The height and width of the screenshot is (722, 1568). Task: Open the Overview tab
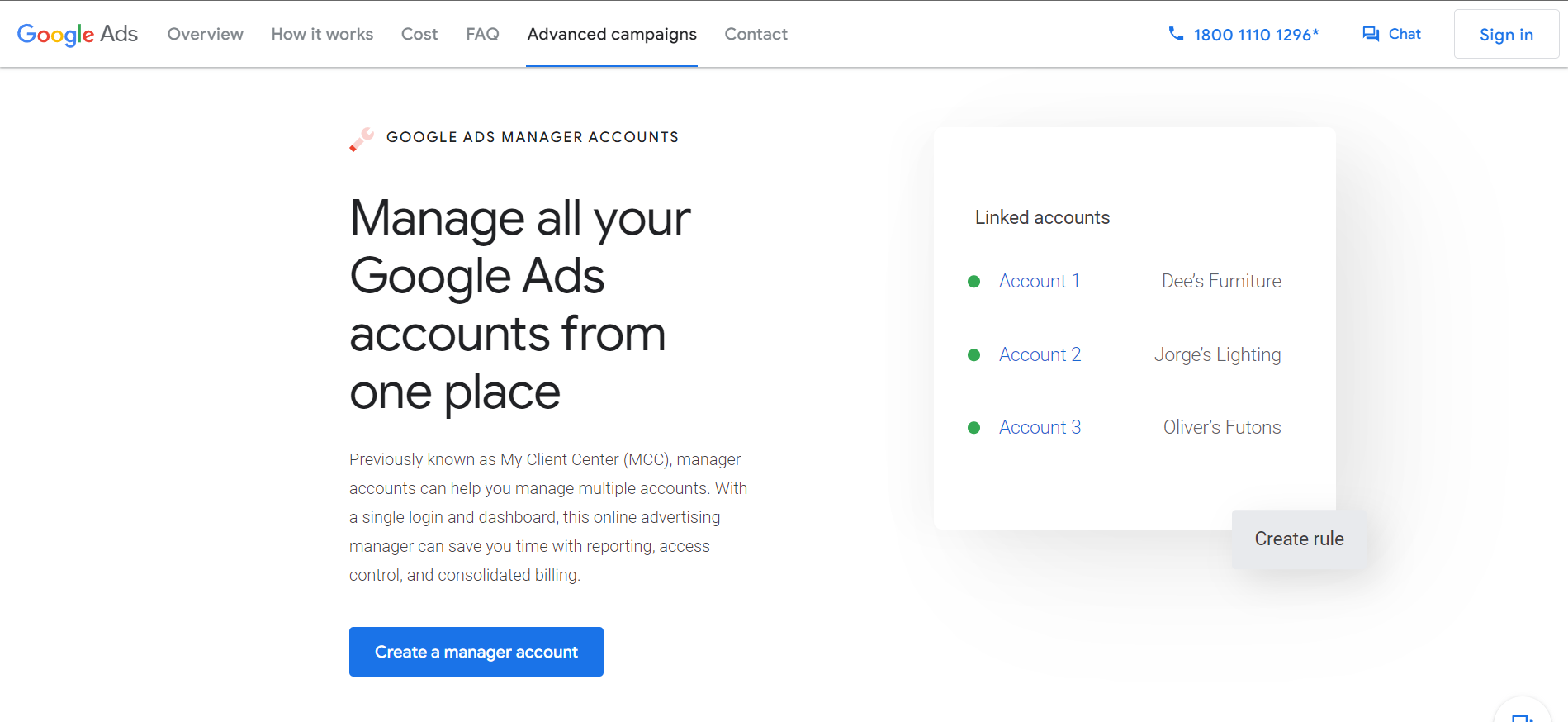[206, 34]
